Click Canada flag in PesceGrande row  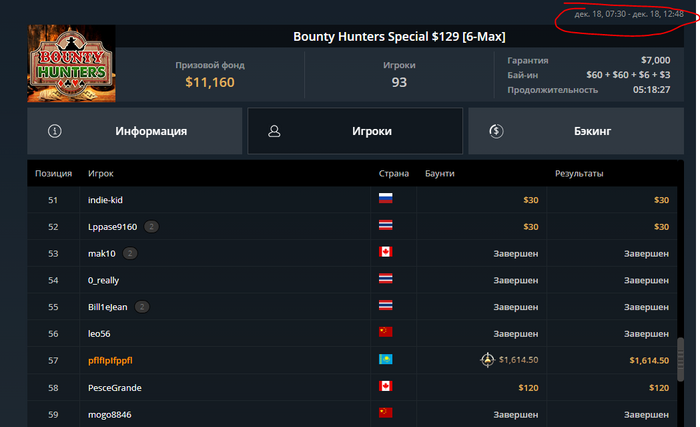385,386
